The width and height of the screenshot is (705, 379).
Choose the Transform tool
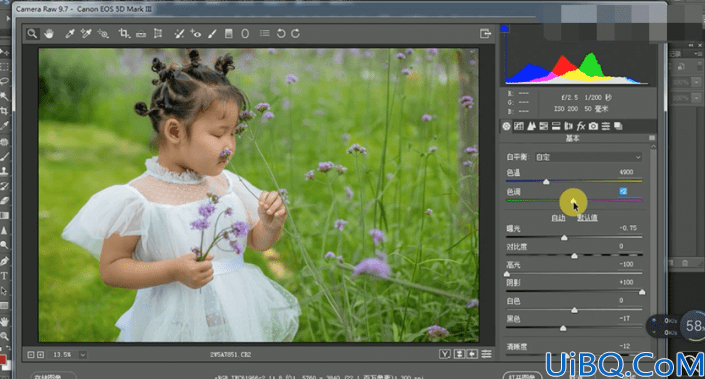158,34
